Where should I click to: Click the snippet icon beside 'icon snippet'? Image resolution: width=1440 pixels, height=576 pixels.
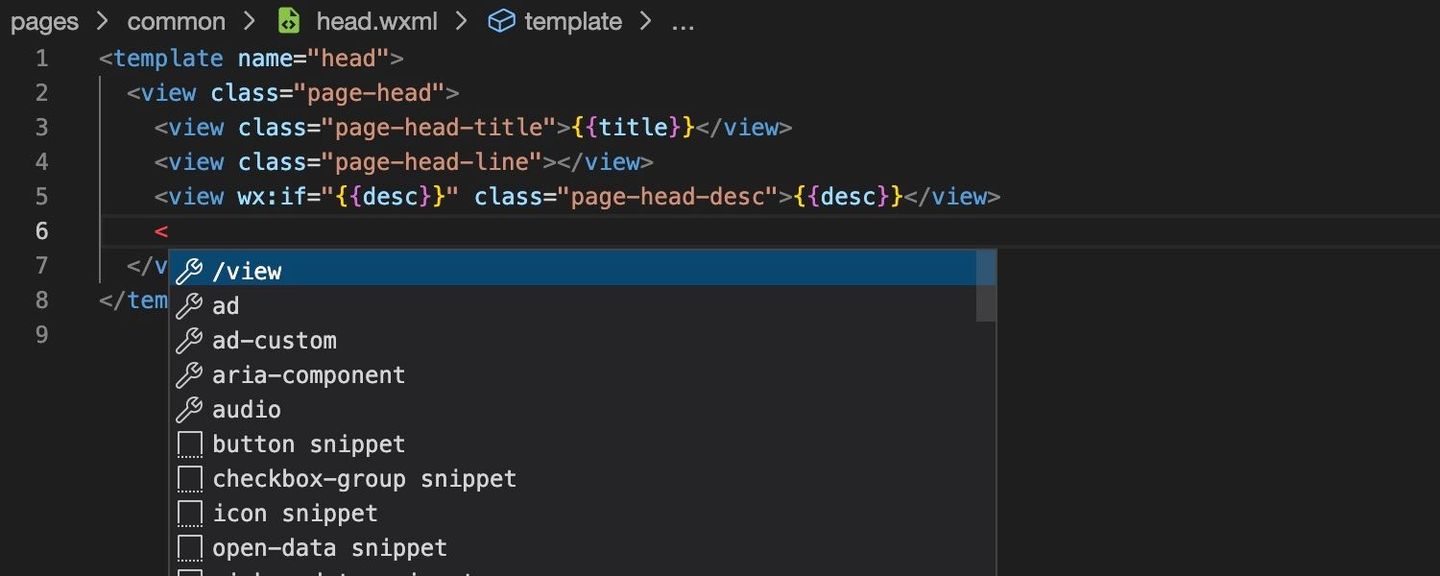(x=189, y=514)
